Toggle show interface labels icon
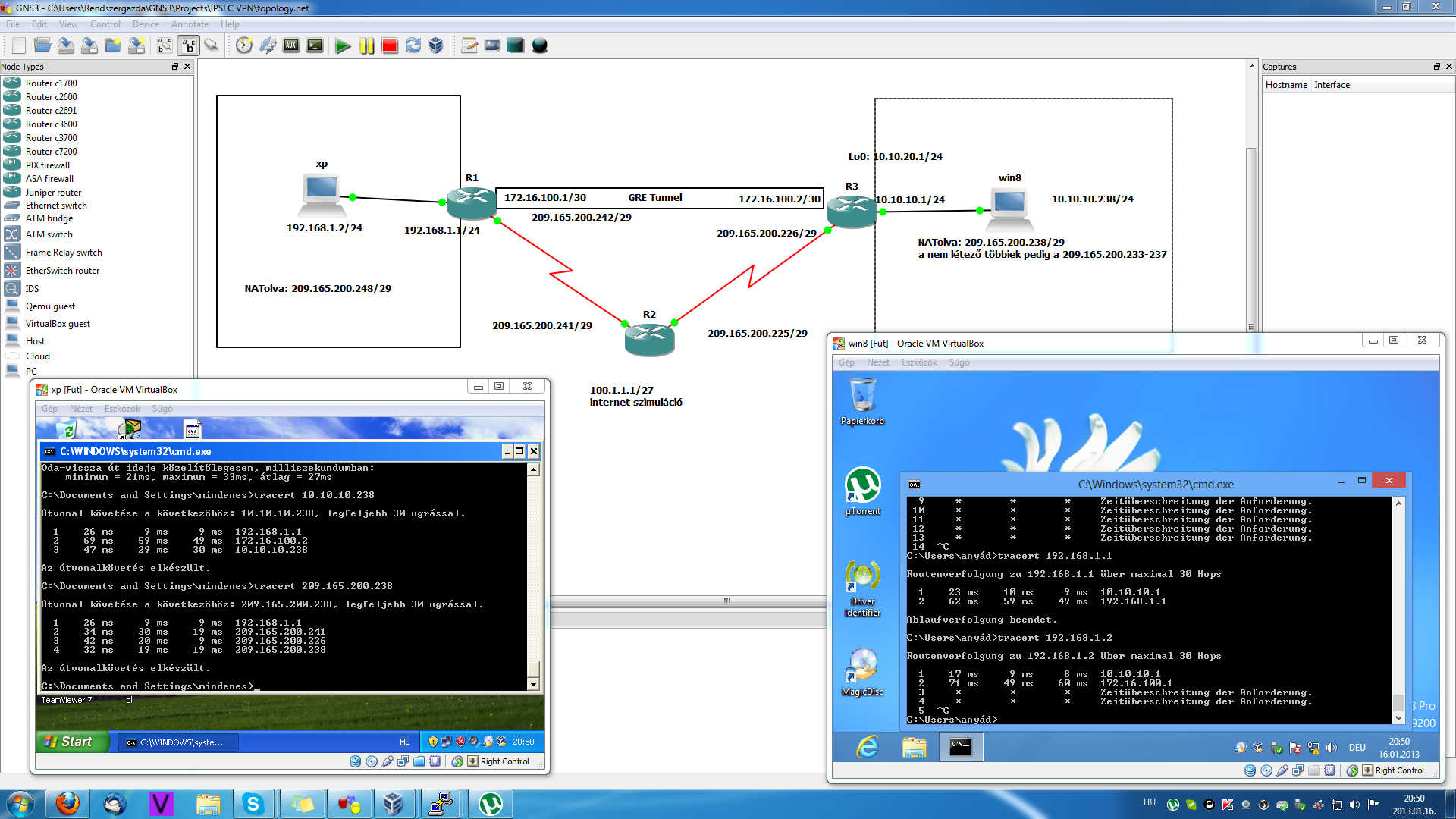The image size is (1456, 819). click(165, 45)
